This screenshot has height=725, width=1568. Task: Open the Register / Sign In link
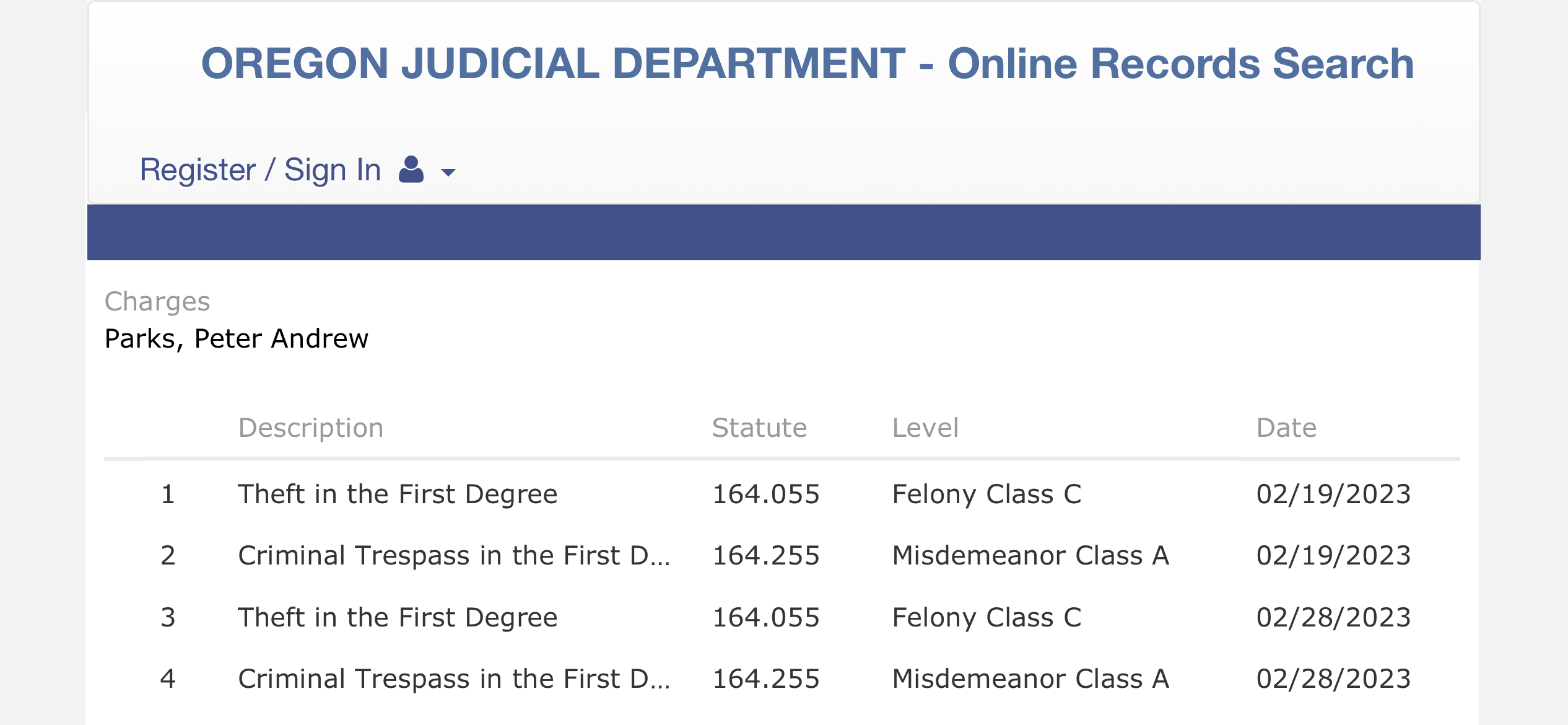click(x=260, y=170)
